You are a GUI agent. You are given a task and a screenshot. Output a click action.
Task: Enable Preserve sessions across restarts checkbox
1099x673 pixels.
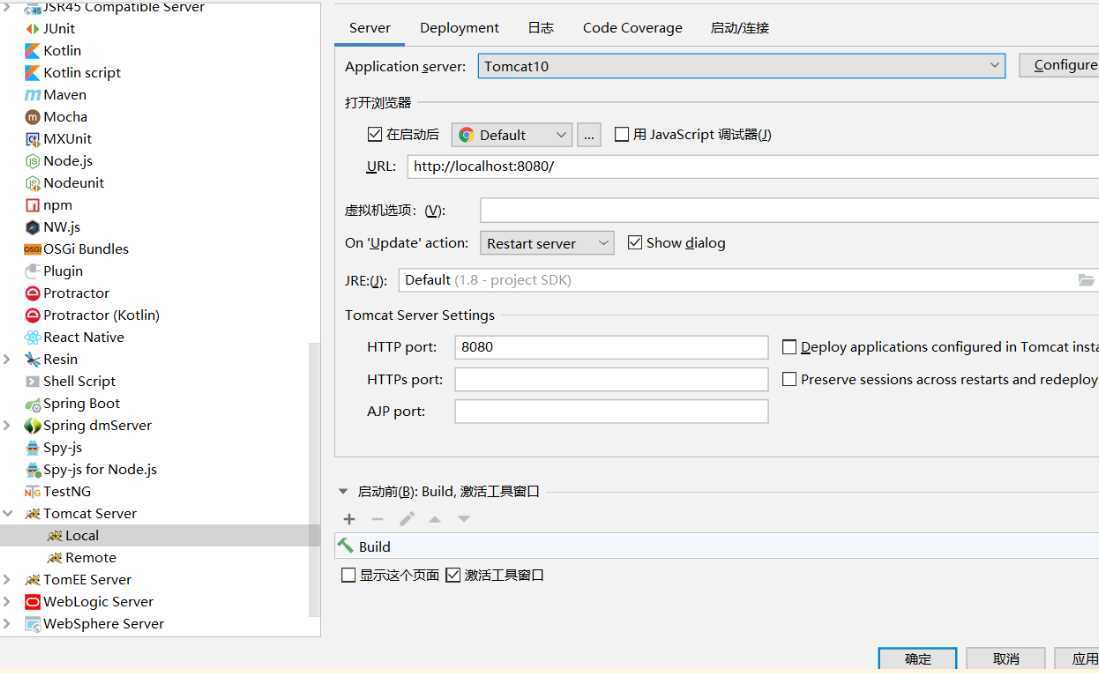[x=789, y=379]
